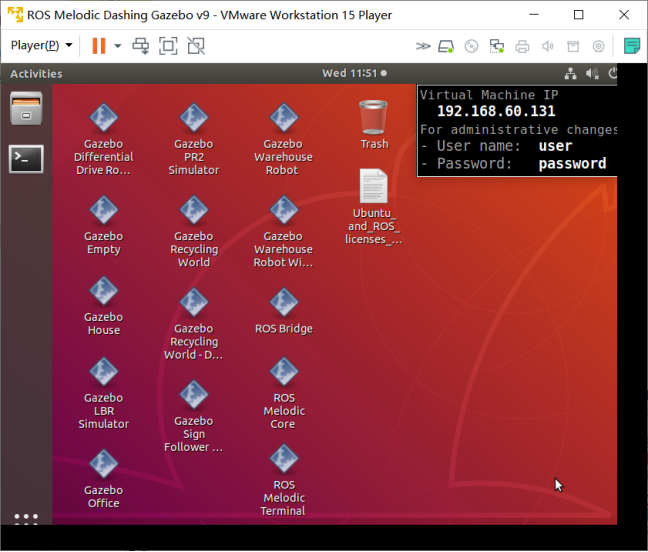
Task: Toggle Unity mode icon in VMware toolbar
Action: click(x=196, y=46)
